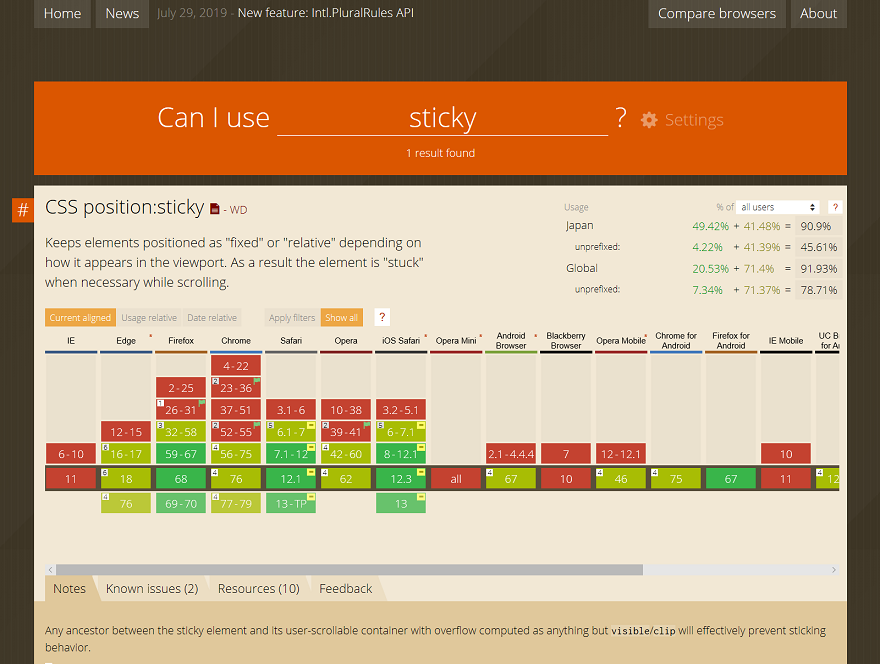Click the sticky search input field
The image size is (880, 664).
tap(443, 118)
